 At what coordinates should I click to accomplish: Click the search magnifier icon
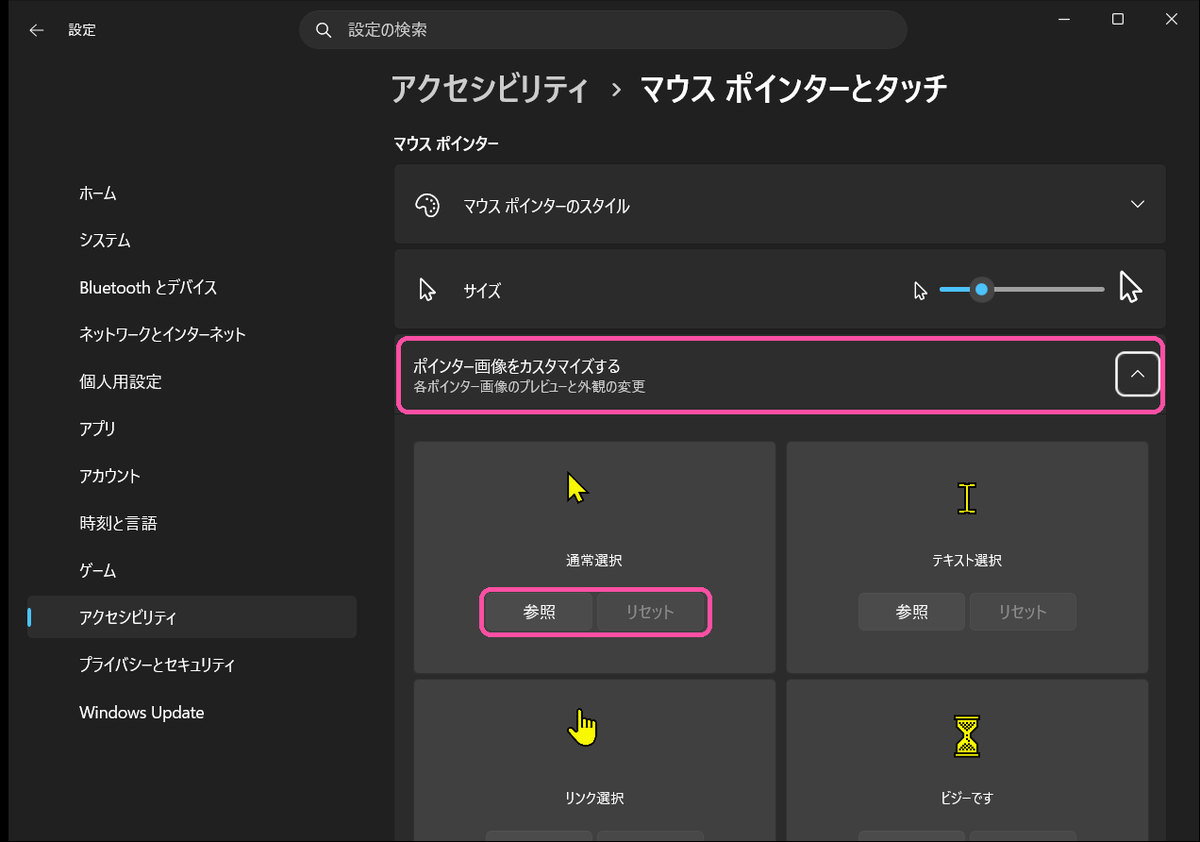[323, 30]
